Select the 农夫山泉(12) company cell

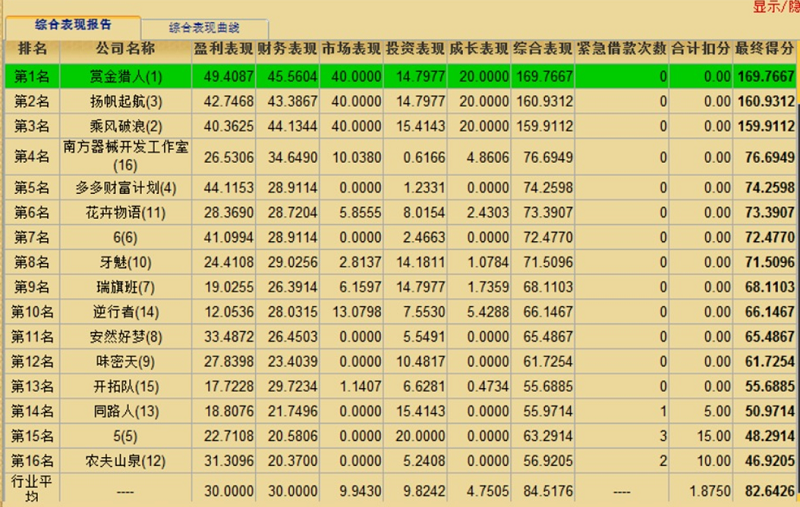(125, 461)
